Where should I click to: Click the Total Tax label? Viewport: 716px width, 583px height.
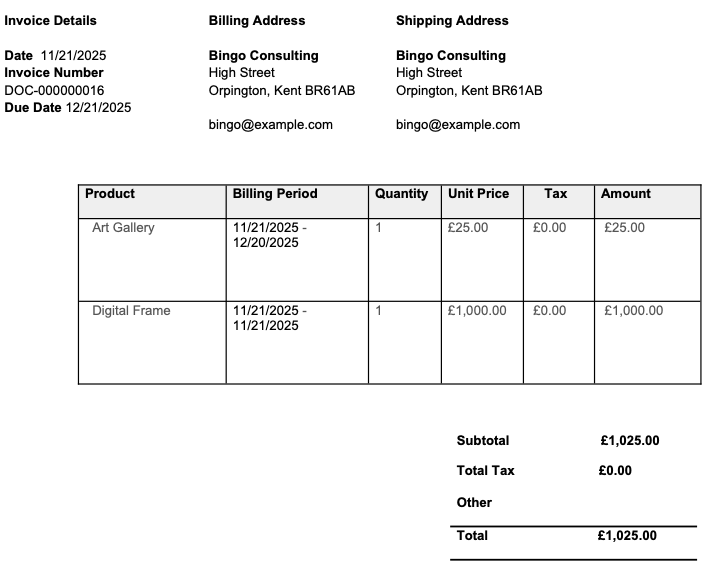click(485, 471)
